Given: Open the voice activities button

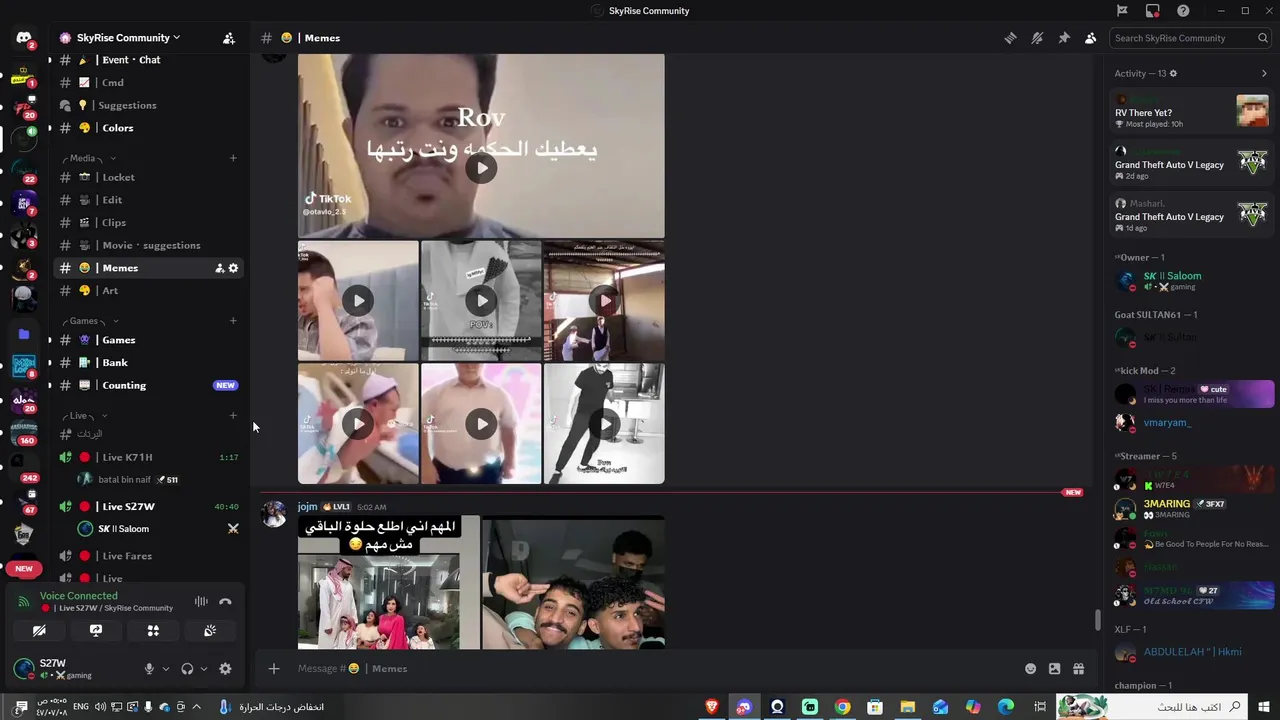Looking at the screenshot, I should pyautogui.click(x=153, y=631).
